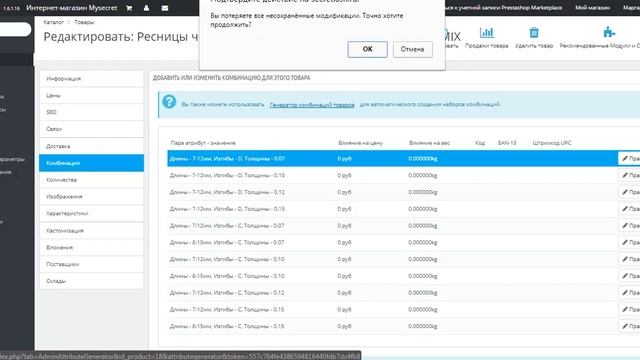Open the Количества product tab
This screenshot has width=640, height=360.
pyautogui.click(x=91, y=180)
